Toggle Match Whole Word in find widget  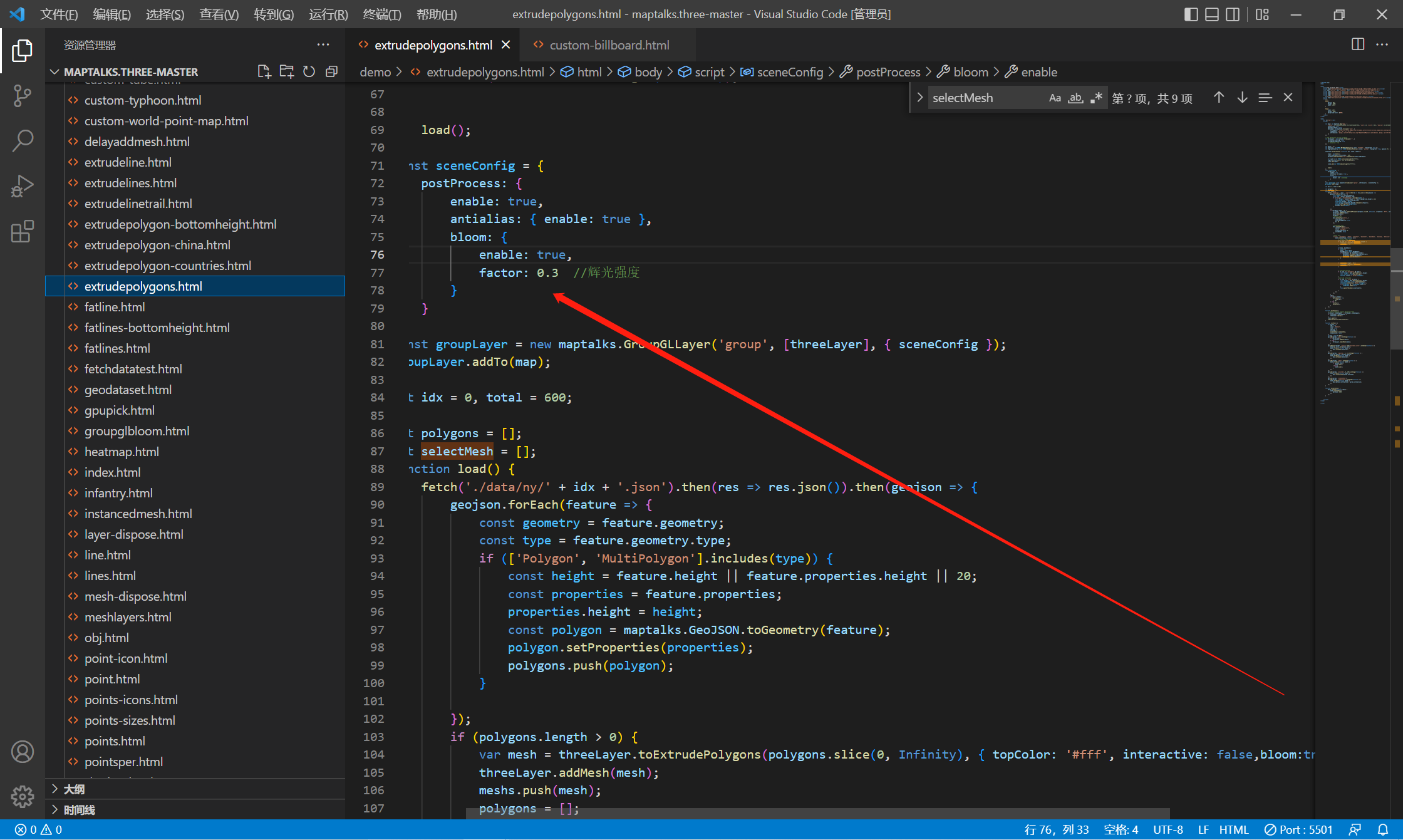[x=1075, y=98]
